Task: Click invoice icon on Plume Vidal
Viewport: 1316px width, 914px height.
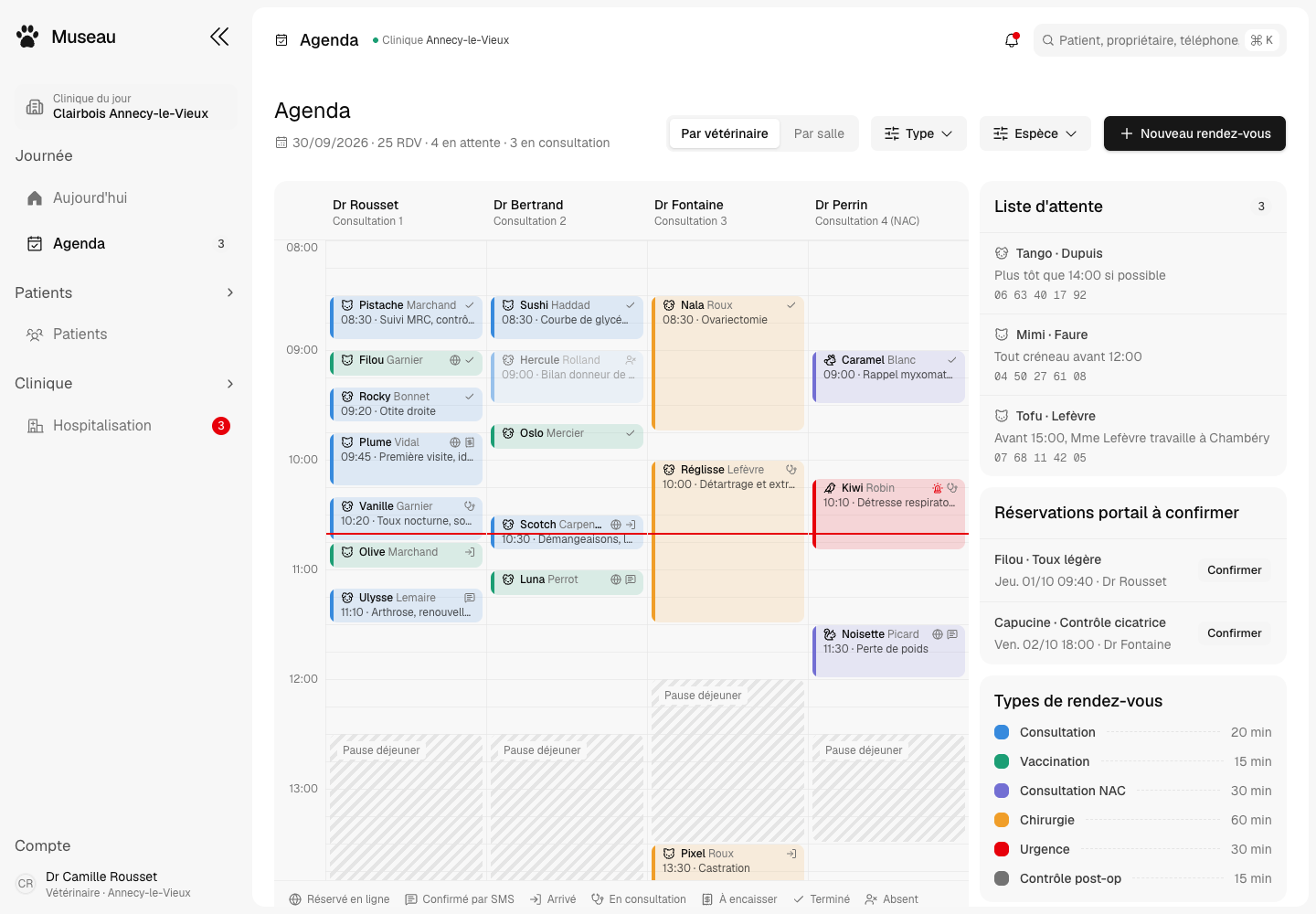Action: click(x=470, y=442)
